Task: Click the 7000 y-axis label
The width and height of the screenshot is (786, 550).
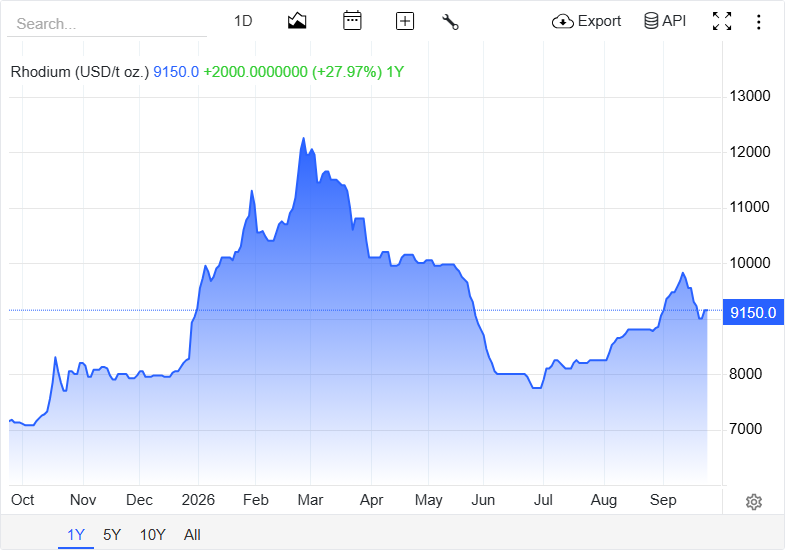Action: pyautogui.click(x=745, y=429)
